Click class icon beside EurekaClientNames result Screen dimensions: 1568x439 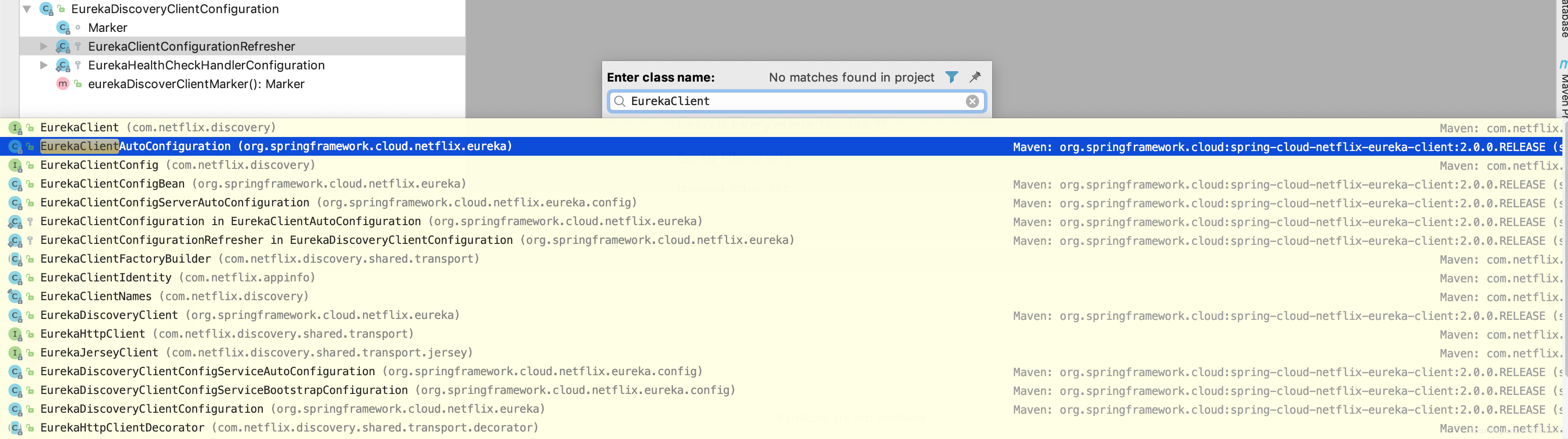(15, 296)
